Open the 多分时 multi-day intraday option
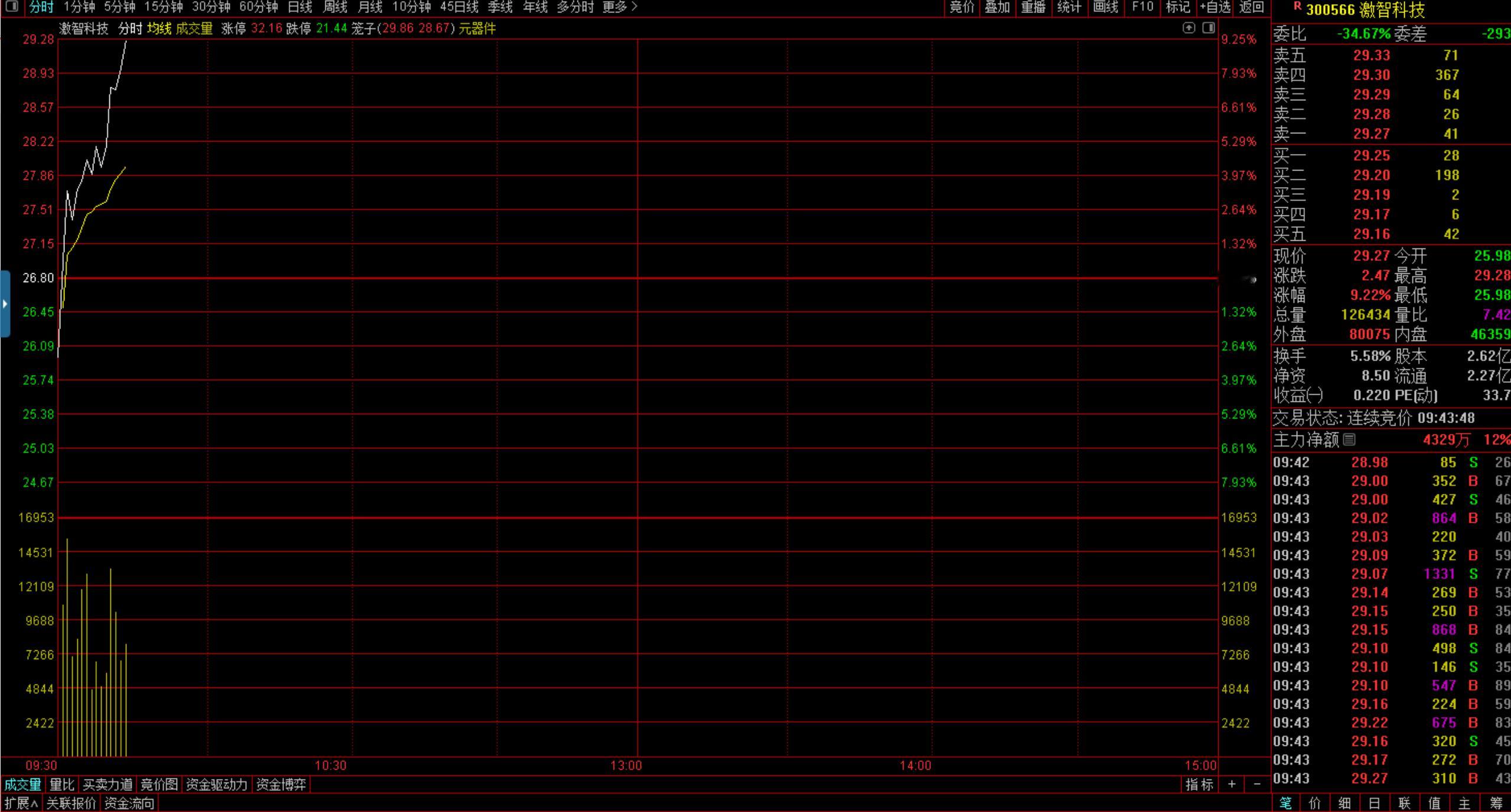 (575, 7)
